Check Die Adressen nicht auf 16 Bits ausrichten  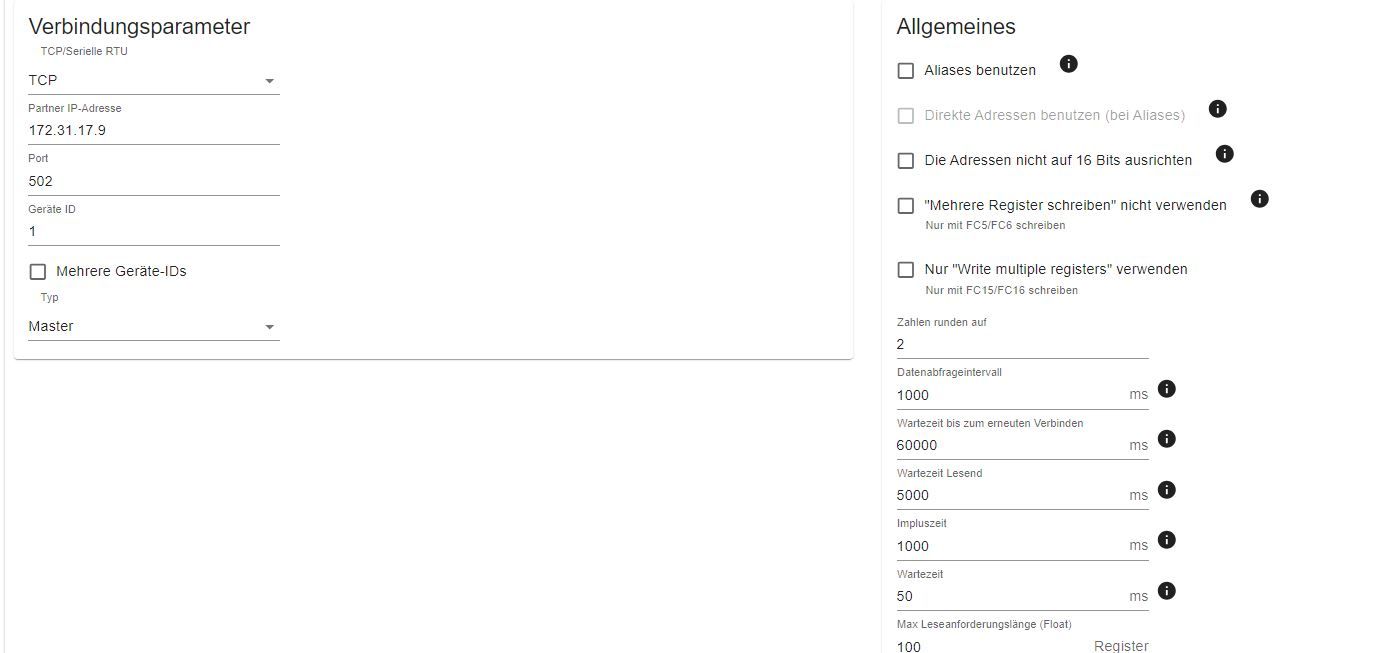click(x=906, y=161)
